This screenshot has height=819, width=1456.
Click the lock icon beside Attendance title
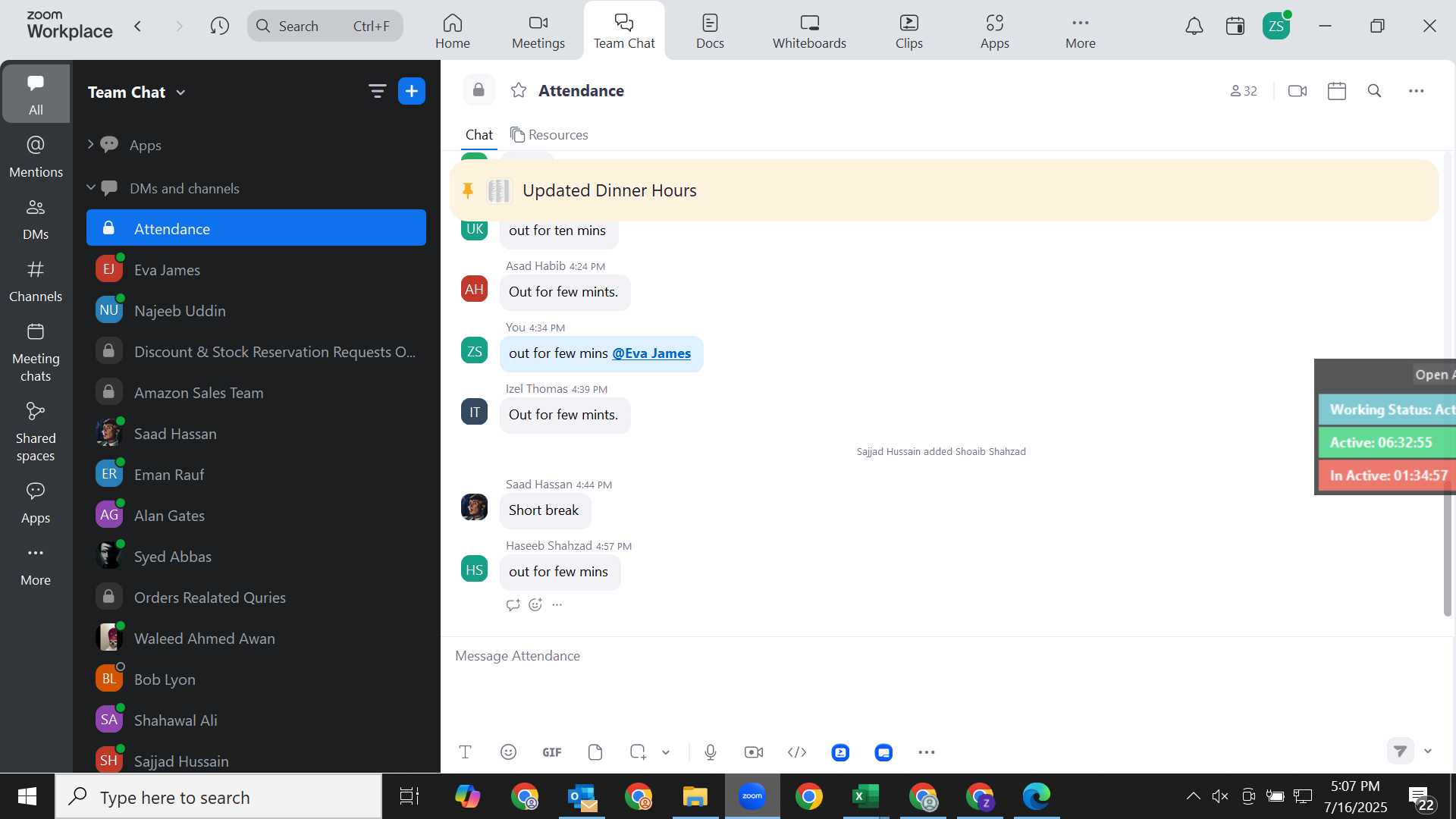click(x=479, y=90)
